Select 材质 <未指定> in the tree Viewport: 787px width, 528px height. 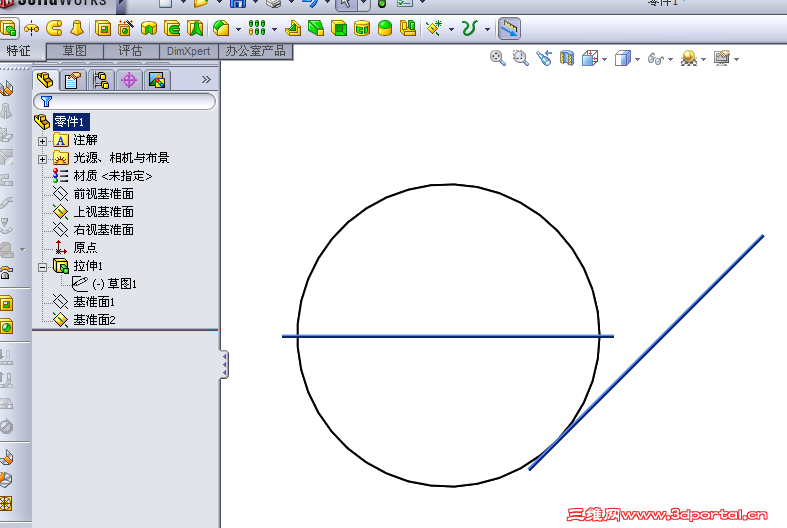pos(112,176)
